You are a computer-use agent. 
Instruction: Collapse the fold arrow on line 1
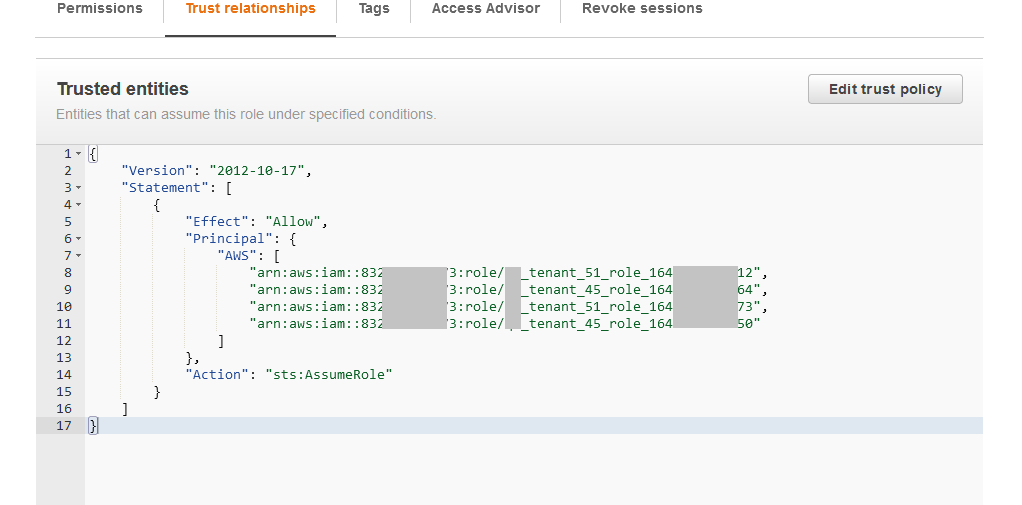[78, 154]
